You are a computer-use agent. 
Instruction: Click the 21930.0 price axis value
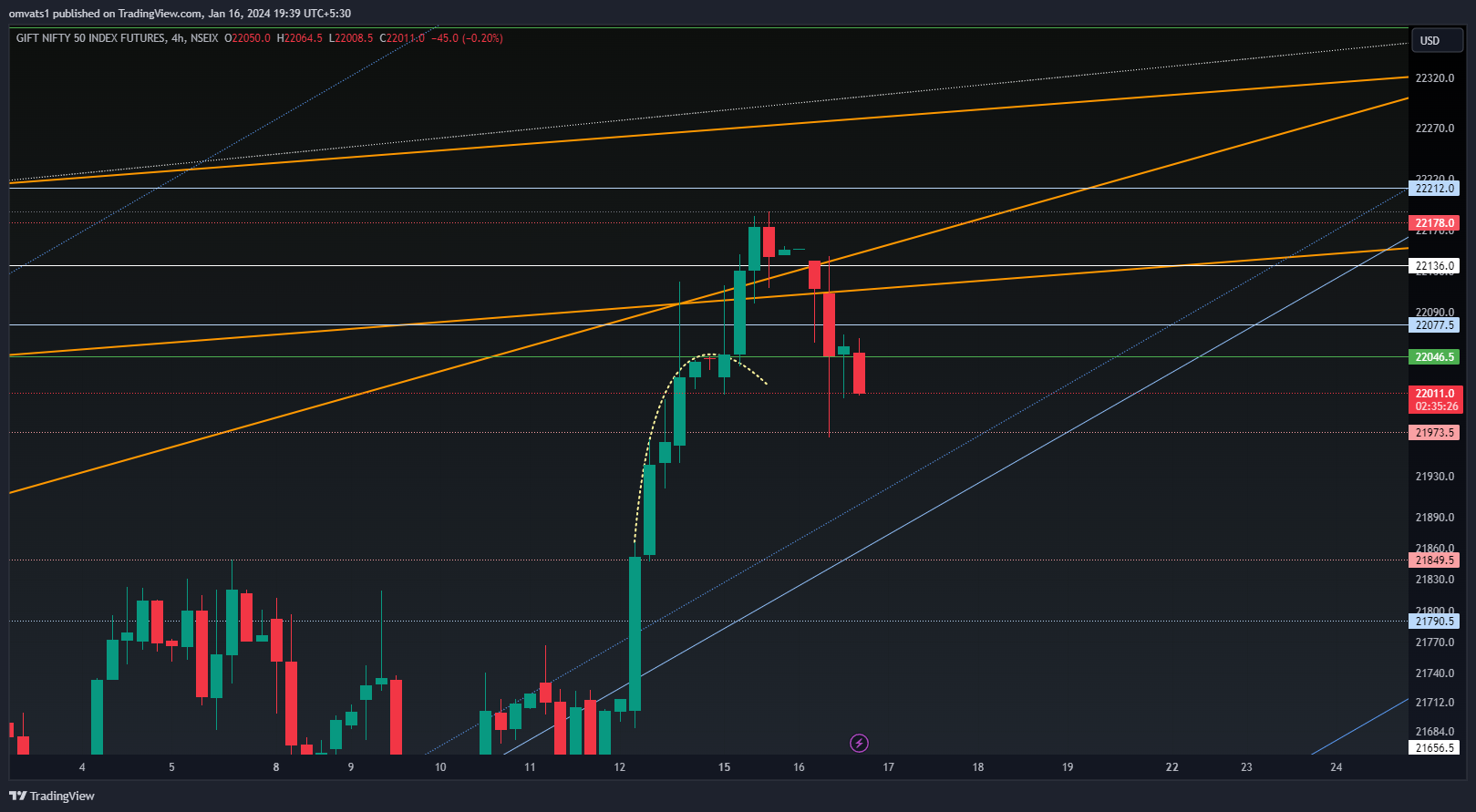point(1434,477)
